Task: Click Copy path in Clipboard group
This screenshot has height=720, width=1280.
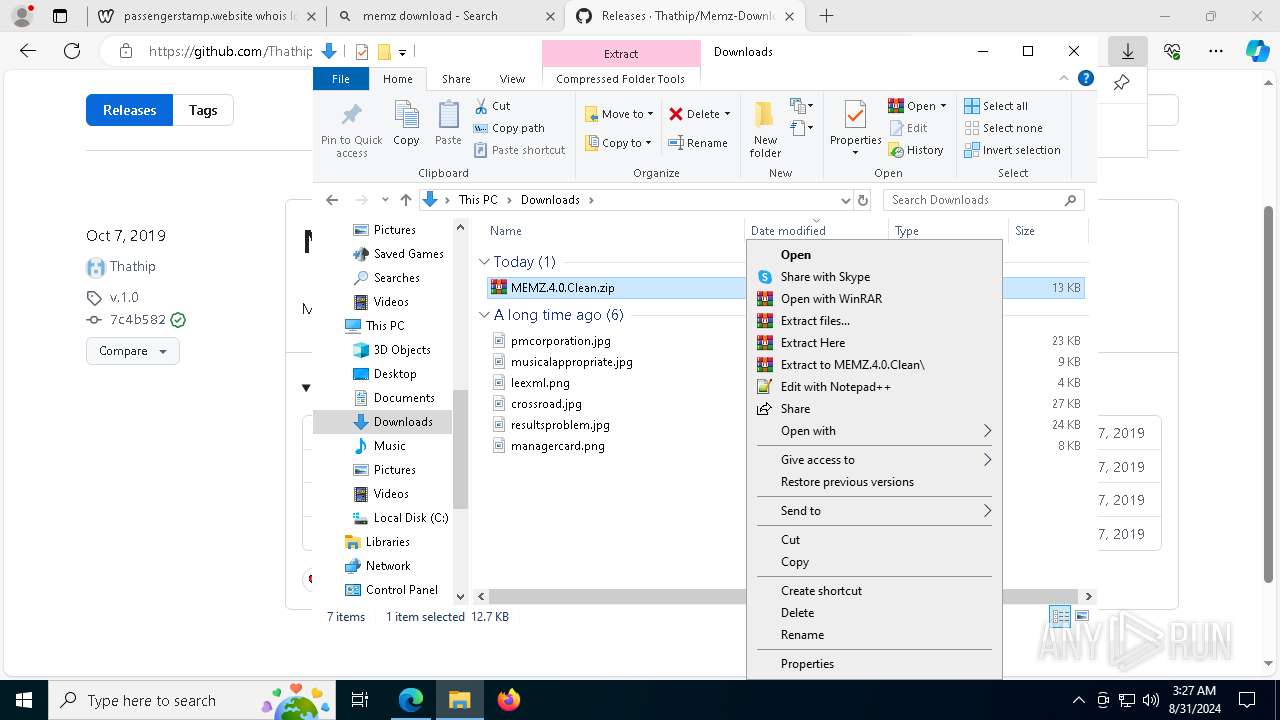Action: tap(509, 128)
